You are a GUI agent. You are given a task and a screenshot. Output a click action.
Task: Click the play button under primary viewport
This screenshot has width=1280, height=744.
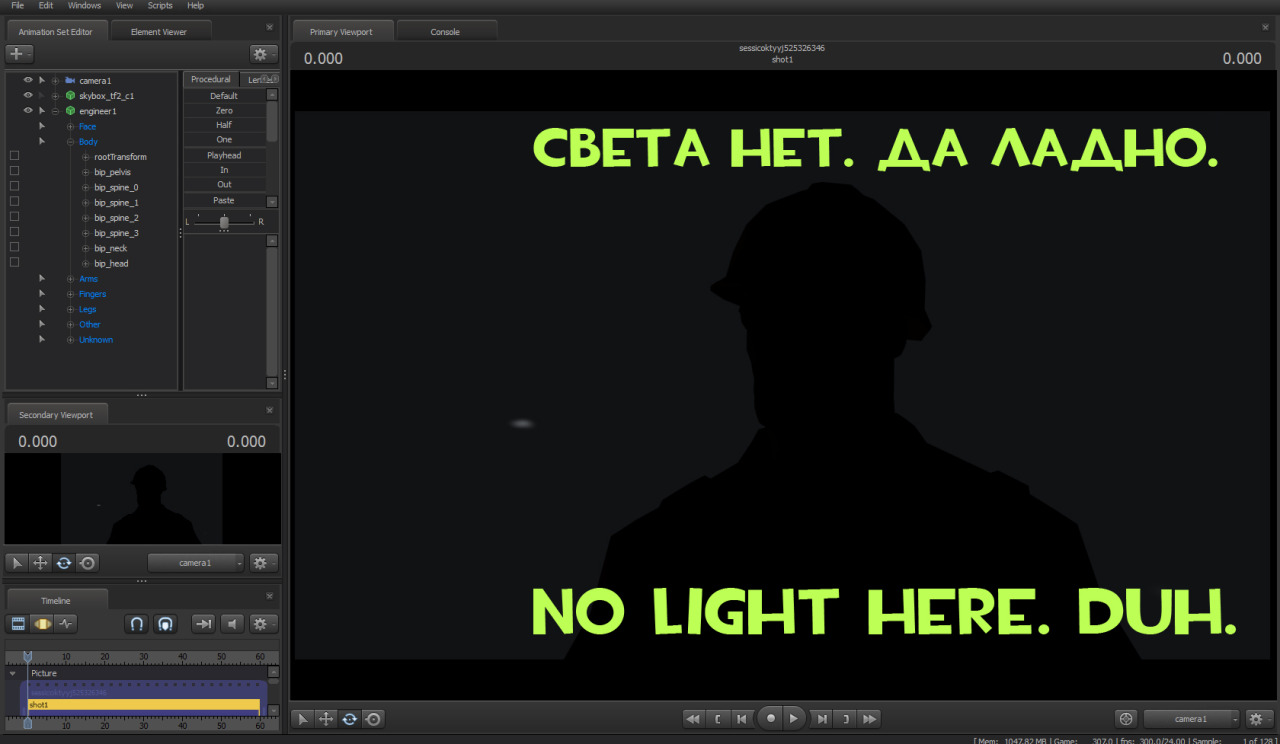point(793,718)
